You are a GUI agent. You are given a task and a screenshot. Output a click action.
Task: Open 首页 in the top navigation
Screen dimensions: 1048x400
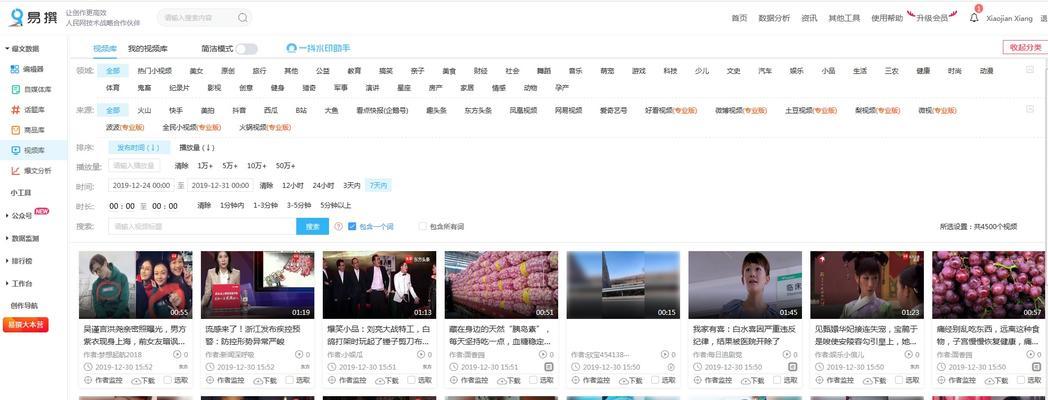pos(739,18)
